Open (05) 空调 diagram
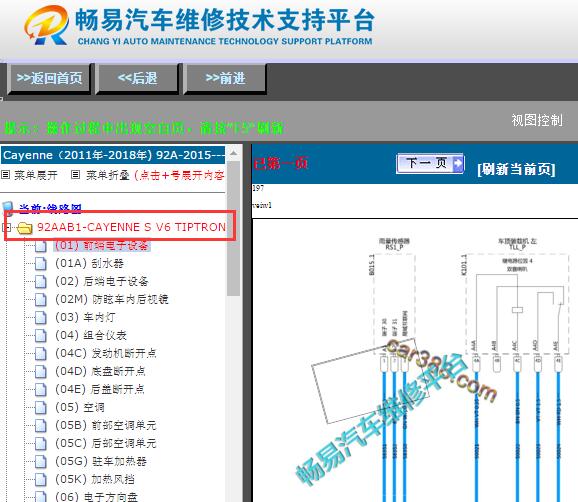This screenshot has height=502, width=578. click(x=80, y=407)
